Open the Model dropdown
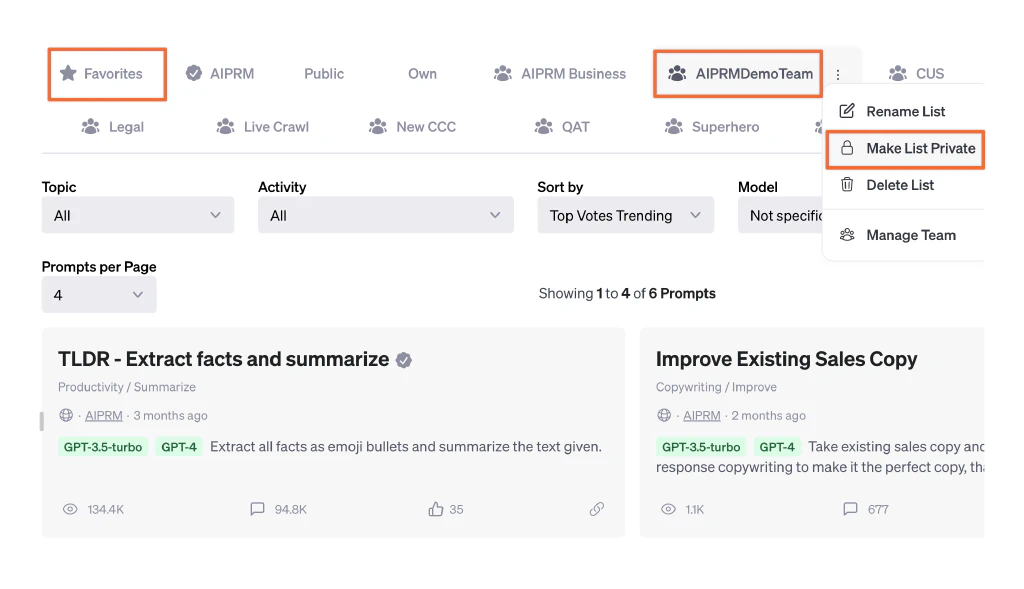Viewport: 1024px width, 589px height. pyautogui.click(x=780, y=215)
